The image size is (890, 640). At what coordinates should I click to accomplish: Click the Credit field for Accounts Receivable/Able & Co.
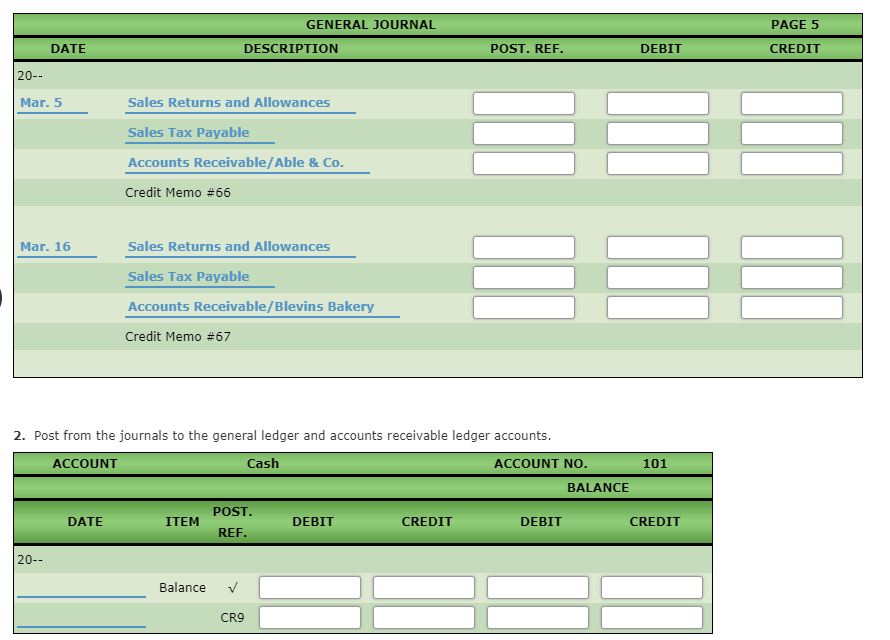coord(790,162)
